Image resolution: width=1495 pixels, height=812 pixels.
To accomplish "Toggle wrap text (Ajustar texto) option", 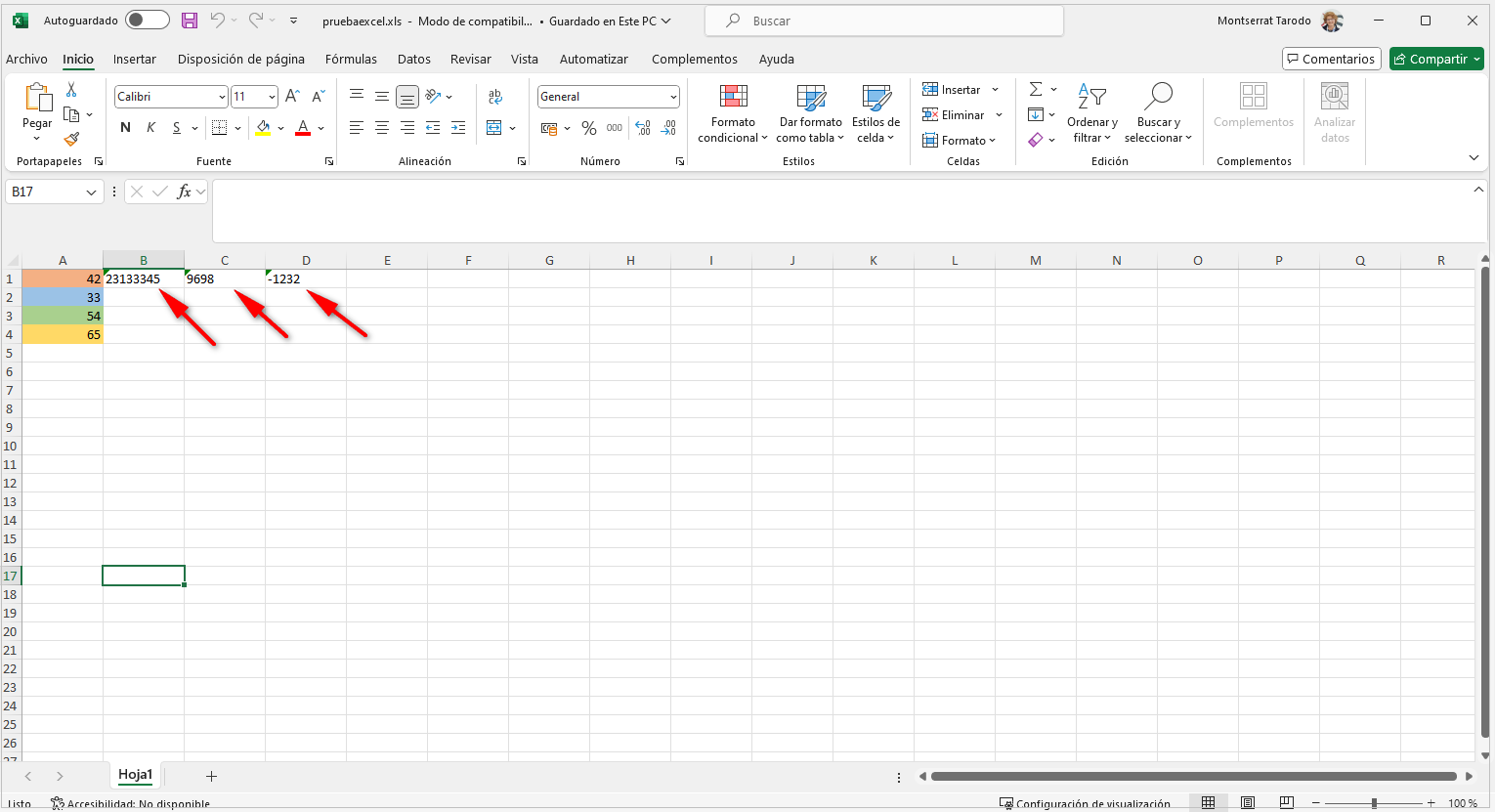I will coord(495,97).
